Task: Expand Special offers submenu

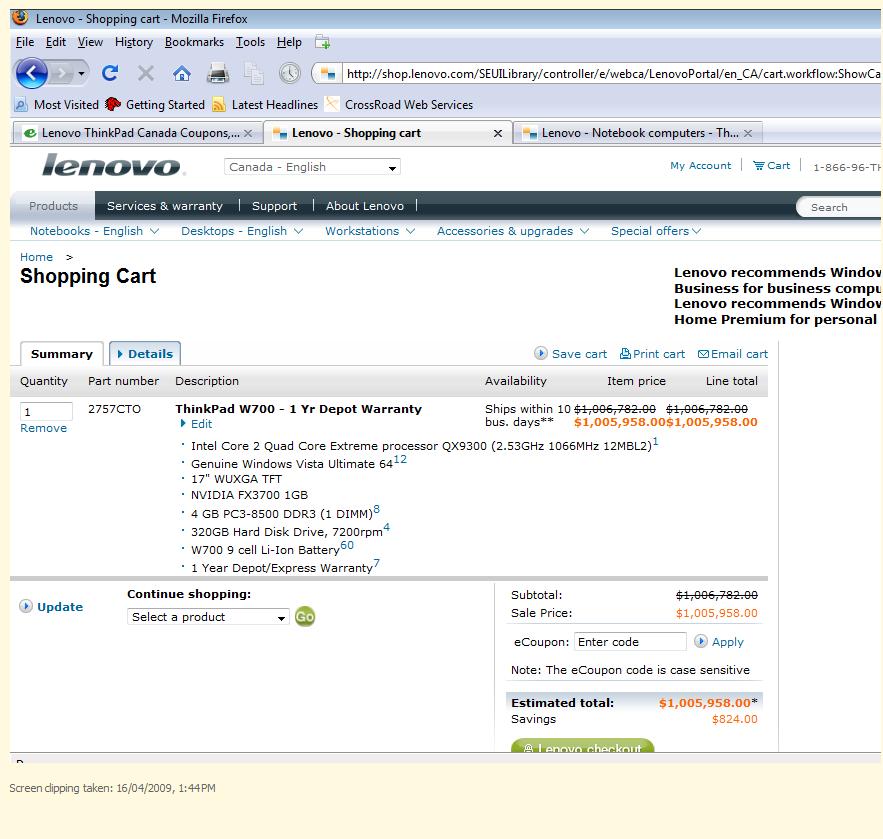Action: coord(655,231)
